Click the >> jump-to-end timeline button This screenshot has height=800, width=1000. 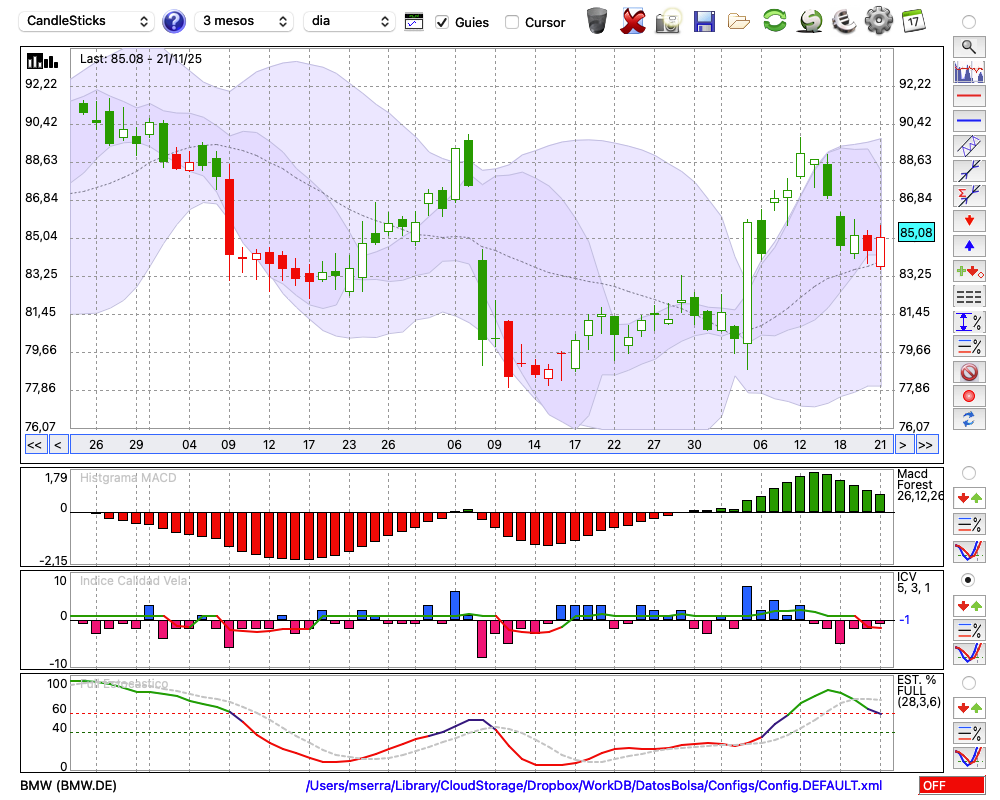tap(927, 445)
